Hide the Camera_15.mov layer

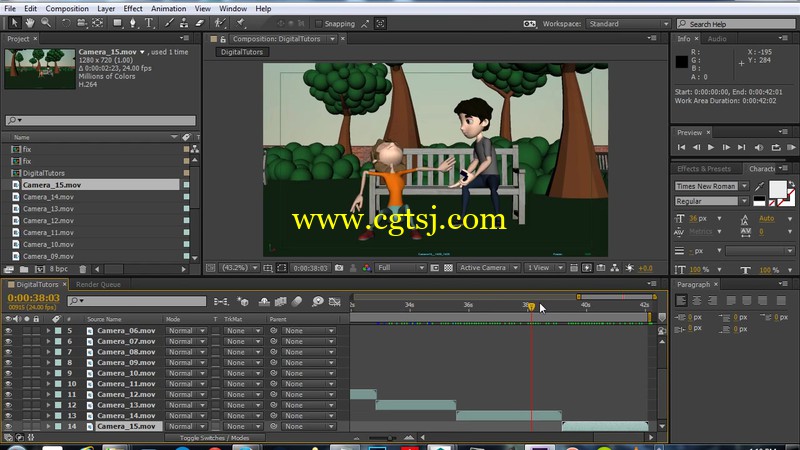coord(8,427)
